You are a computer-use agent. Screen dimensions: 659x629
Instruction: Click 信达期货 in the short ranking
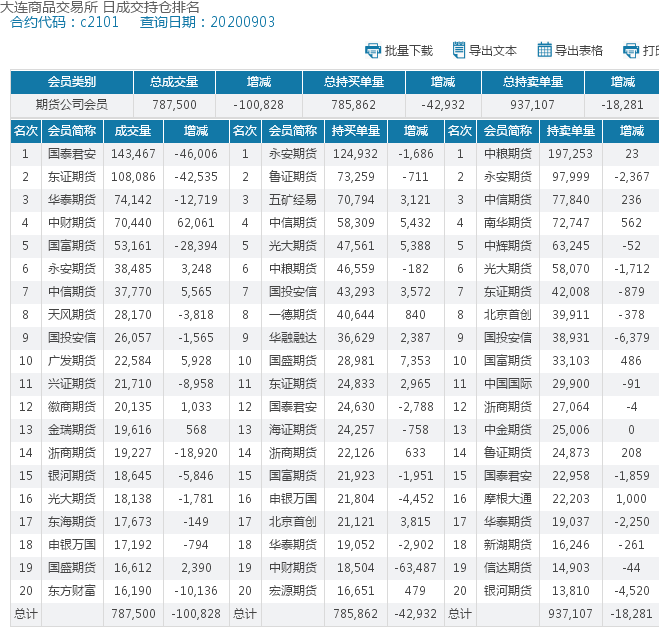pyautogui.click(x=508, y=568)
